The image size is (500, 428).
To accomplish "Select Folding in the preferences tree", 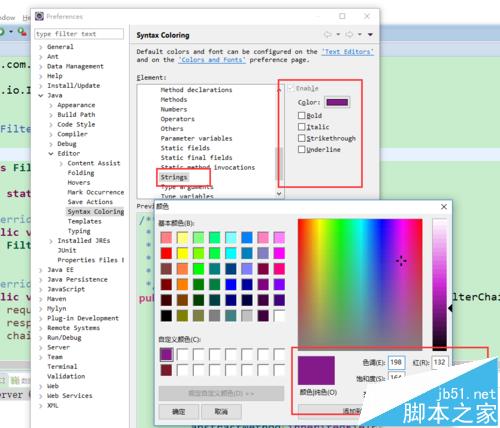I will (81, 173).
